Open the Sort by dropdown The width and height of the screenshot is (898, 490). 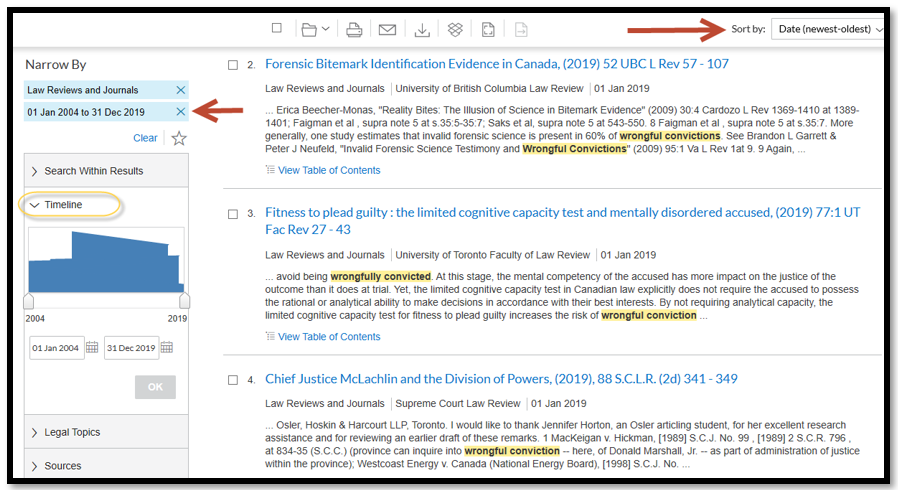click(x=828, y=29)
